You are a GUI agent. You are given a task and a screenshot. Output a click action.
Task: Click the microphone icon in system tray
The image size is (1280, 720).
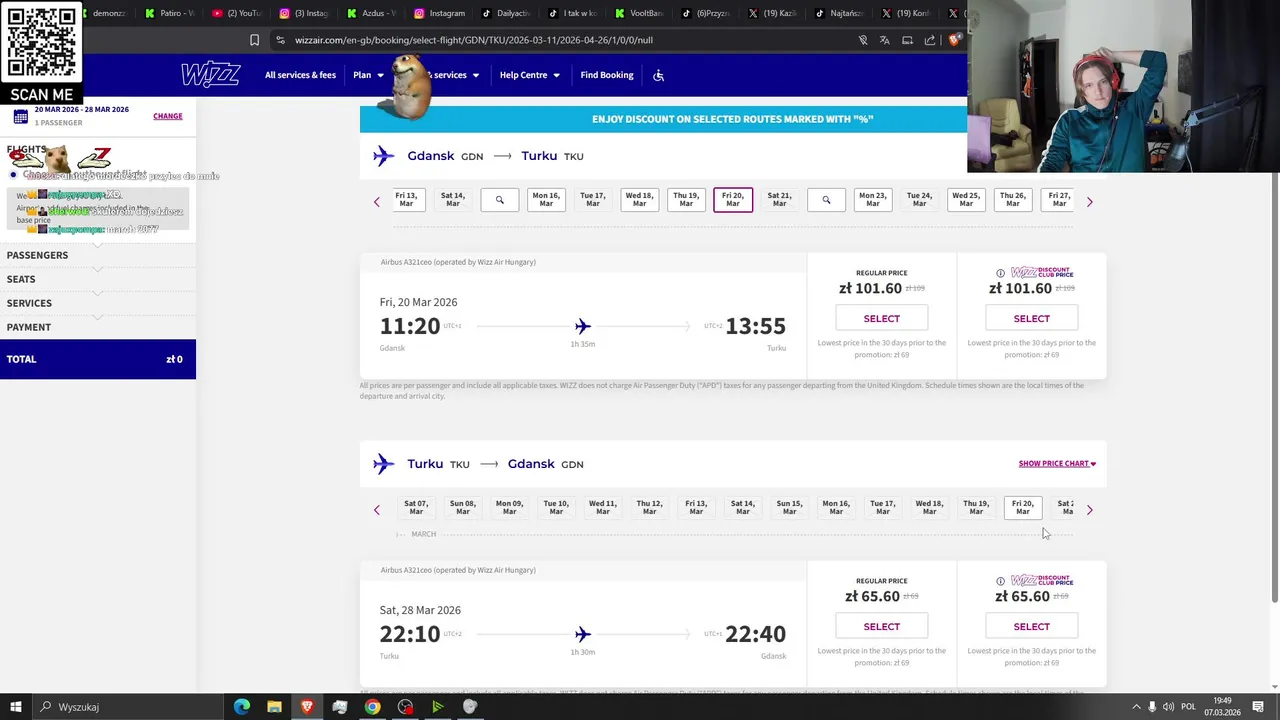(1152, 707)
